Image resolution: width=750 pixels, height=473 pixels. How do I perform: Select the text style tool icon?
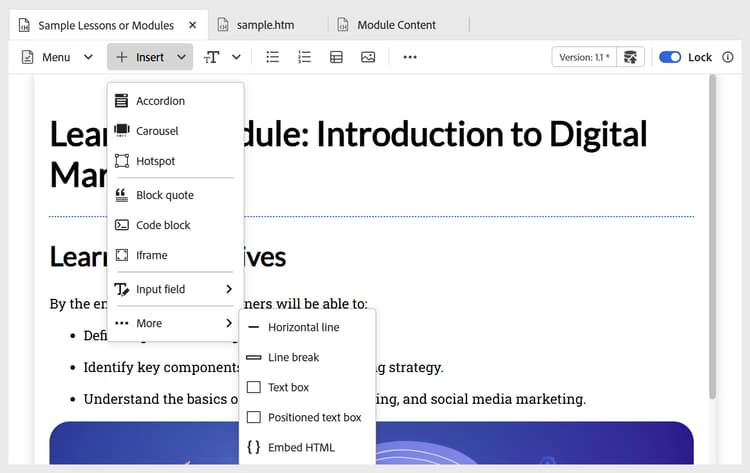(x=211, y=57)
